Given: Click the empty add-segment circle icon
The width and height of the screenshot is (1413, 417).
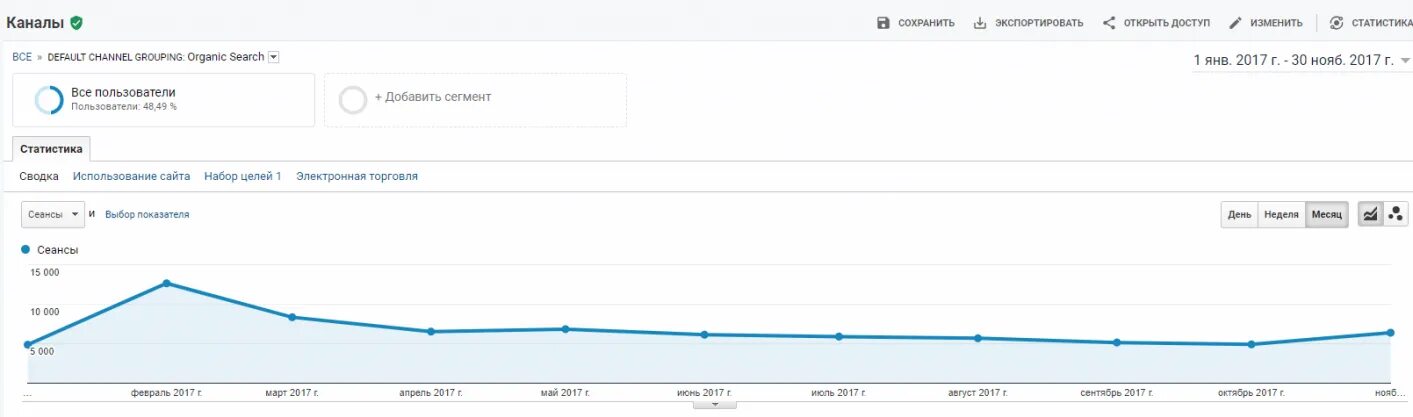Looking at the screenshot, I should pos(353,100).
